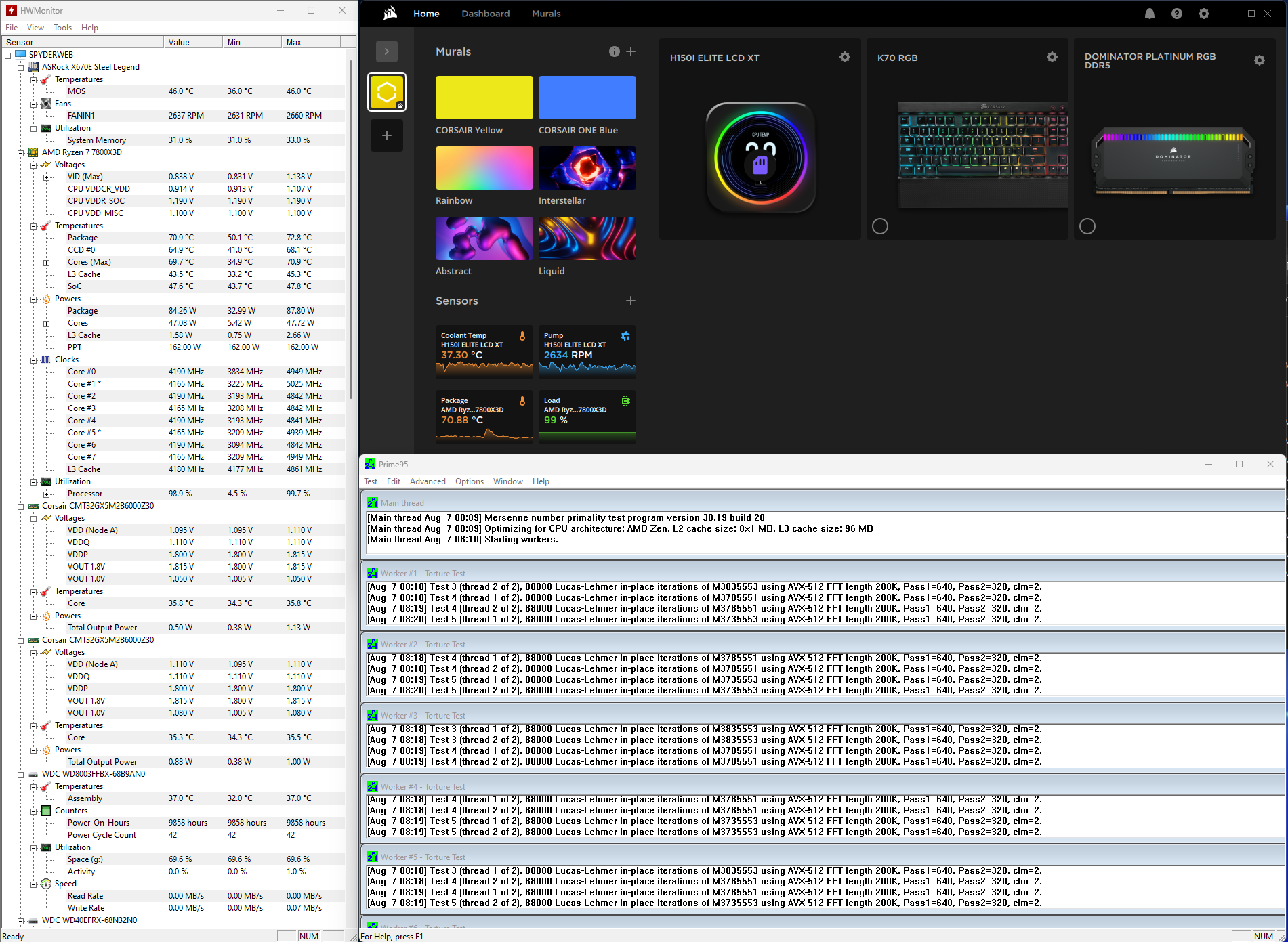Switch to iCUE Murals tab

[x=546, y=14]
